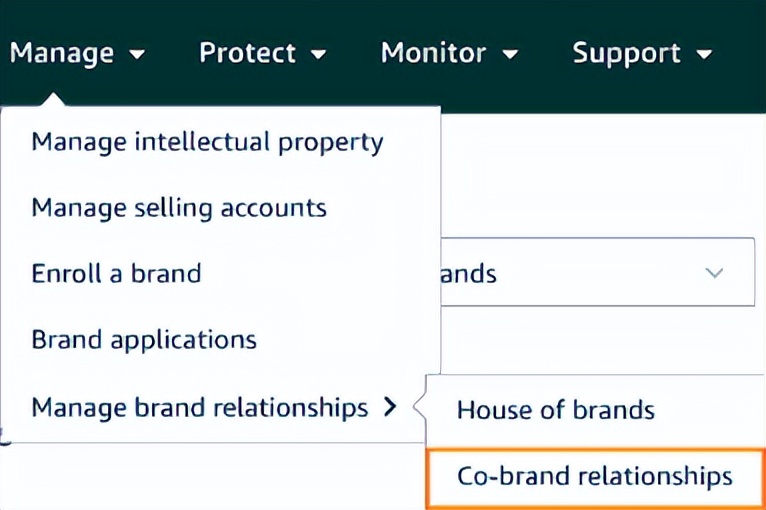Click the caret arrow beside Protect
The image size is (766, 510).
pos(319,55)
